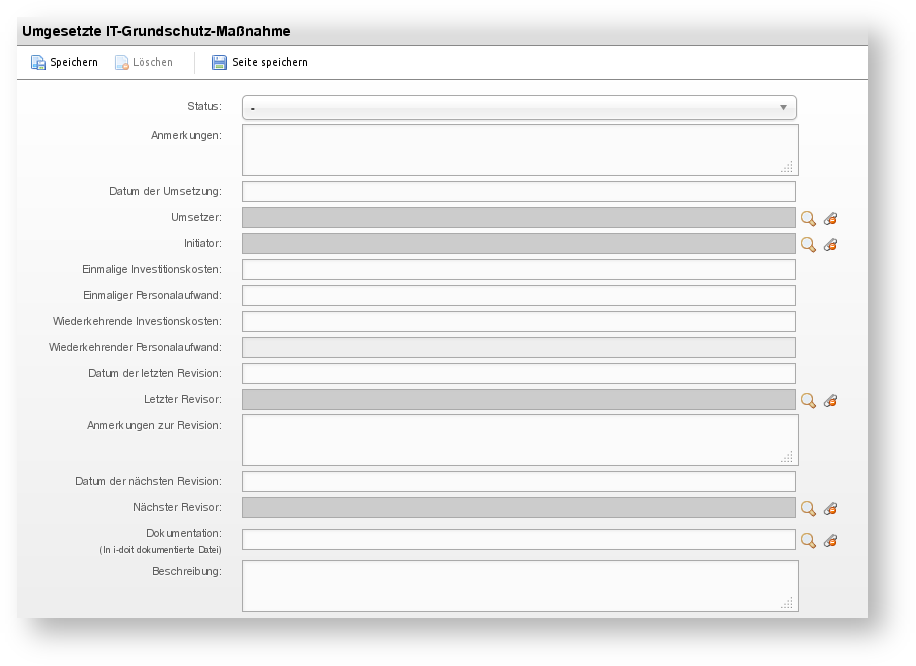
Task: Click Seite speichern in toolbar
Action: tap(259, 62)
